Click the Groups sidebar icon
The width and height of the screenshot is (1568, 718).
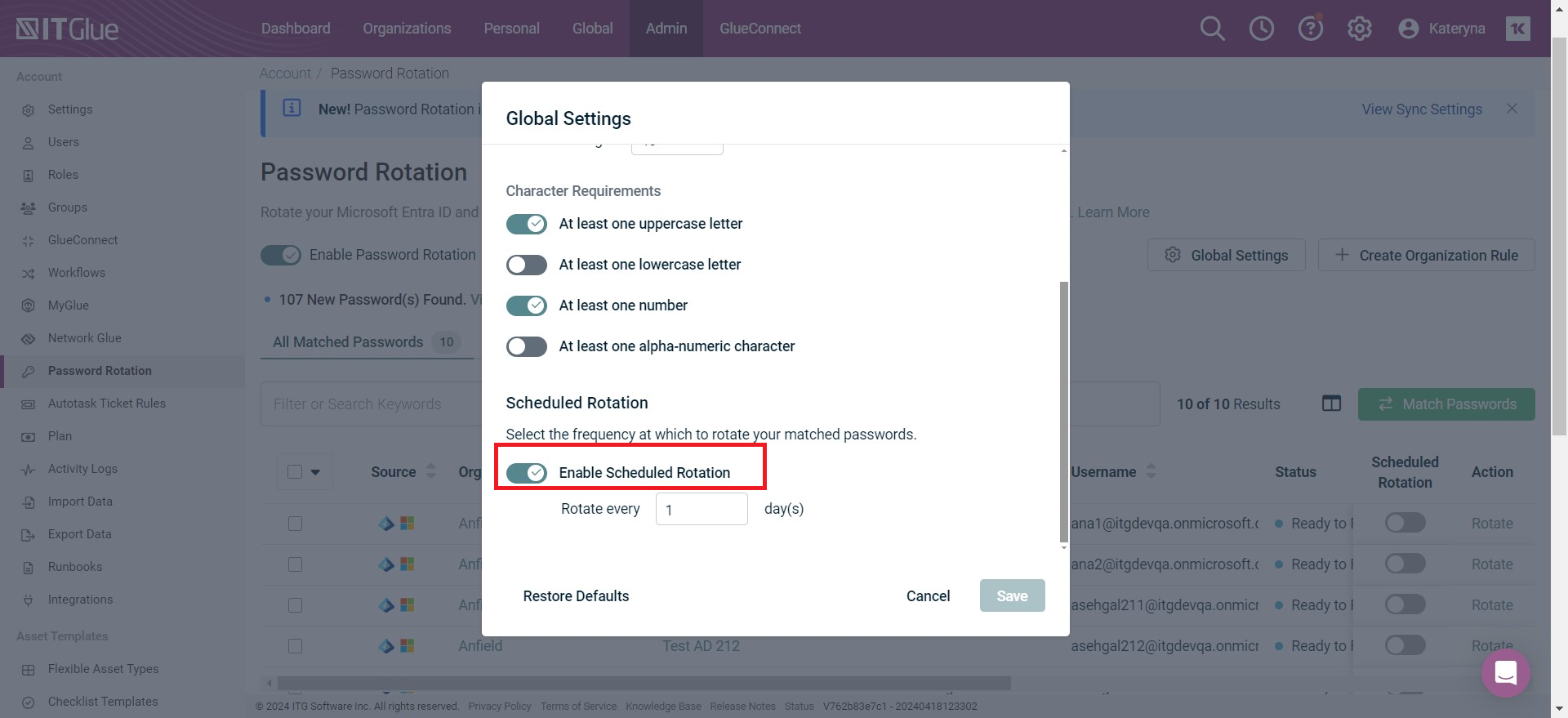coord(29,207)
